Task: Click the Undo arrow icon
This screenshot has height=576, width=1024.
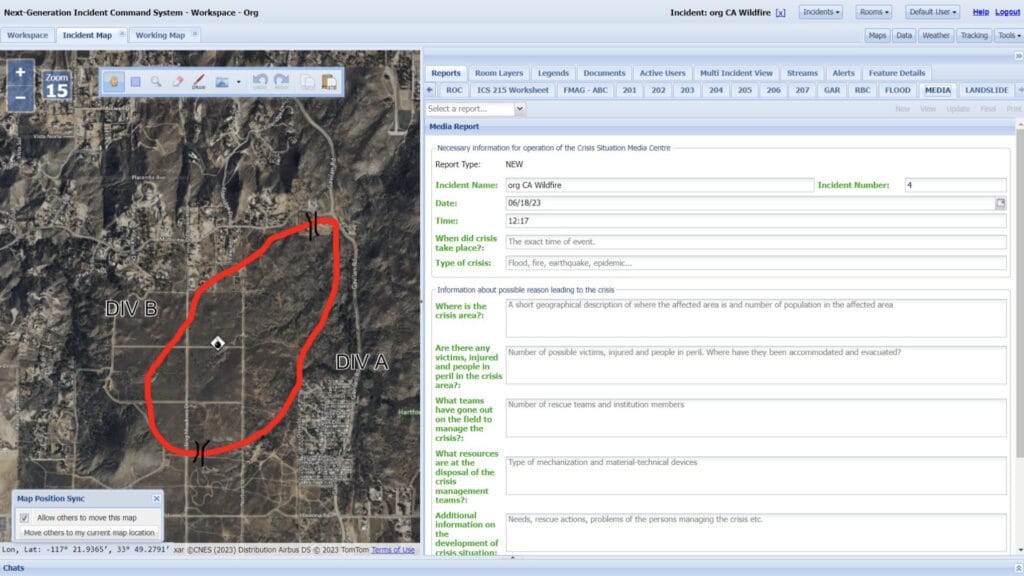Action: (259, 82)
